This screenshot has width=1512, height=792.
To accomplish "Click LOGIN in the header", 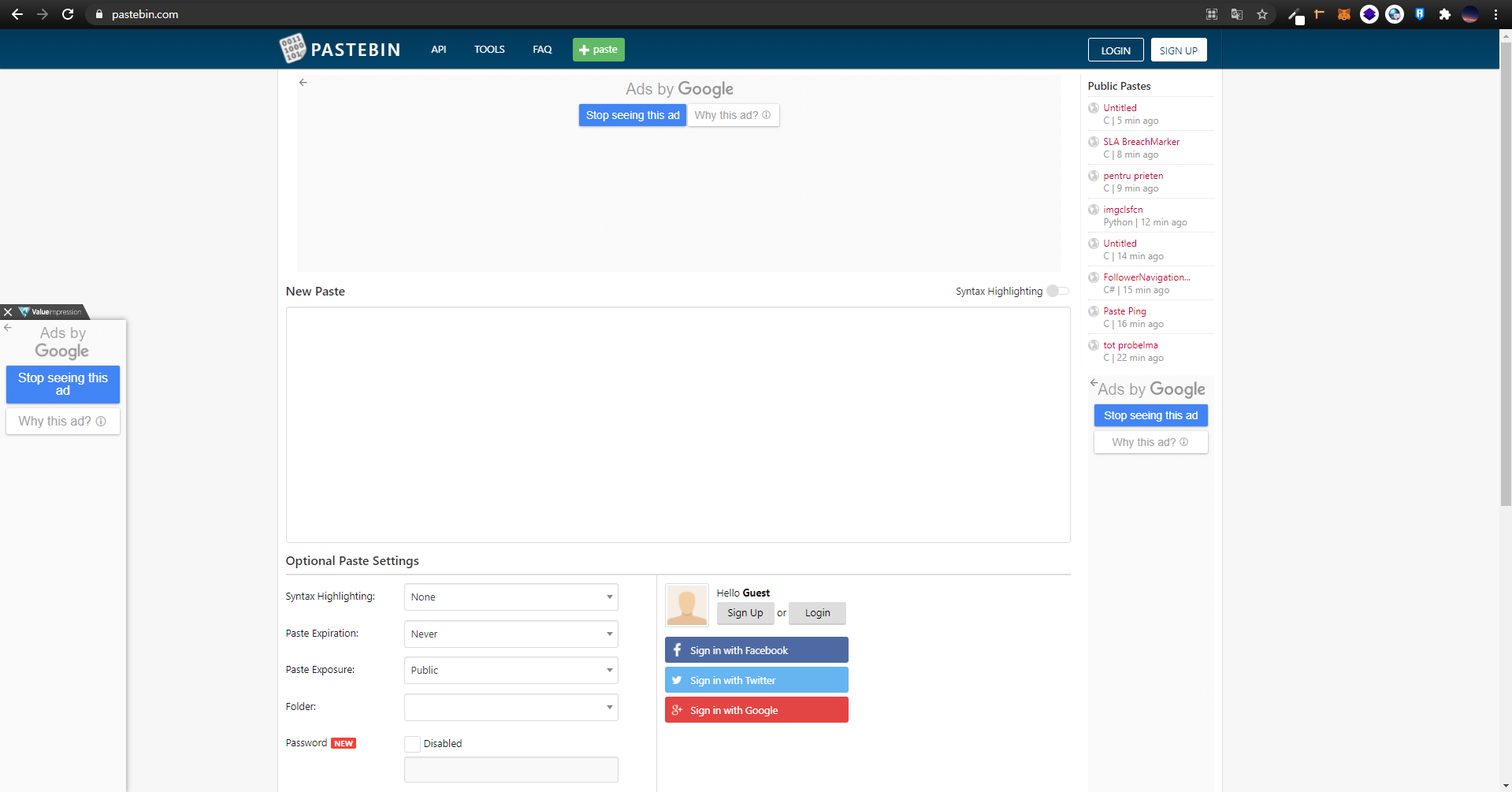I will pyautogui.click(x=1116, y=50).
